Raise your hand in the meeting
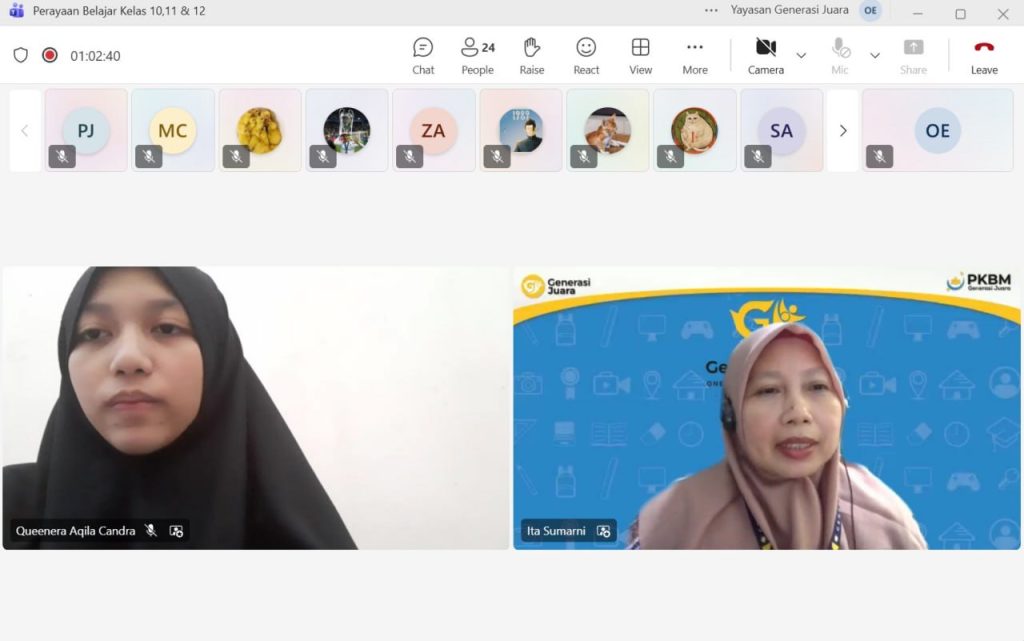The image size is (1024, 641). click(532, 55)
